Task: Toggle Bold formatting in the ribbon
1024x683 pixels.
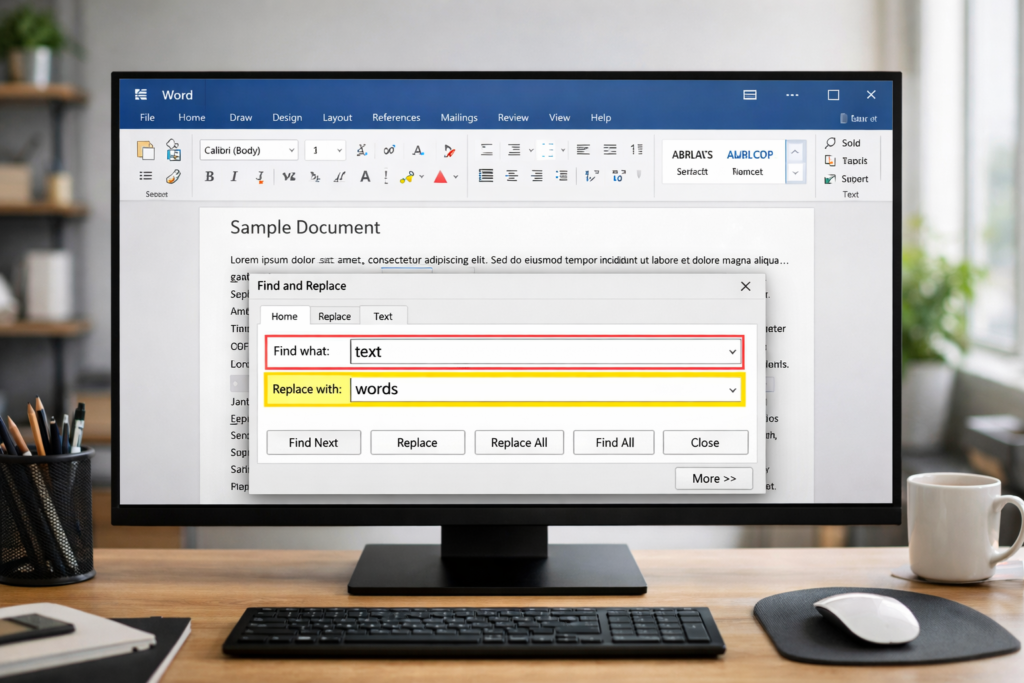Action: [x=209, y=177]
